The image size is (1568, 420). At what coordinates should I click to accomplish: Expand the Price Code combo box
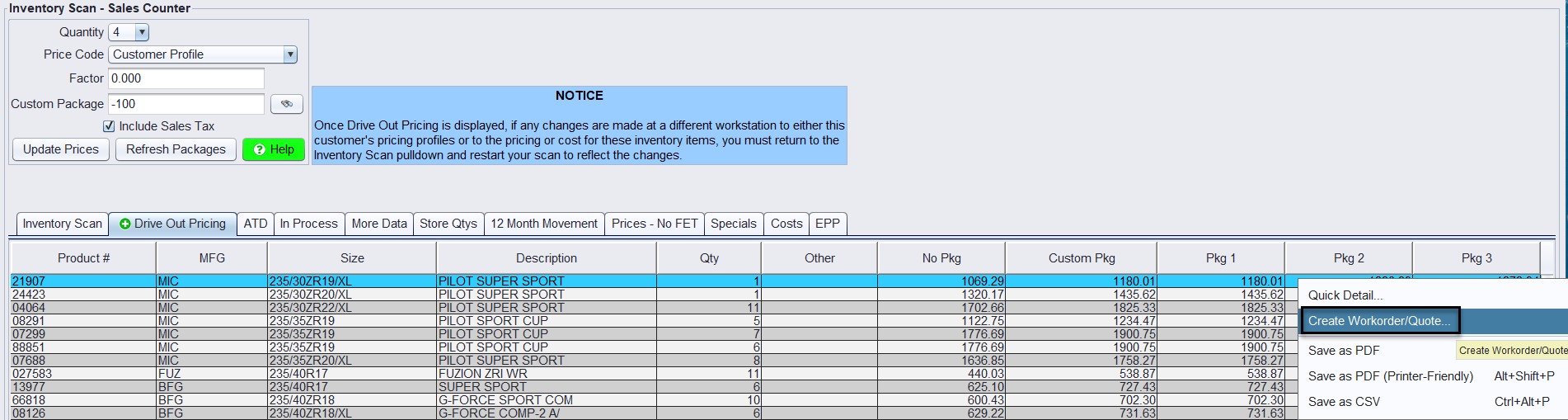pos(289,54)
